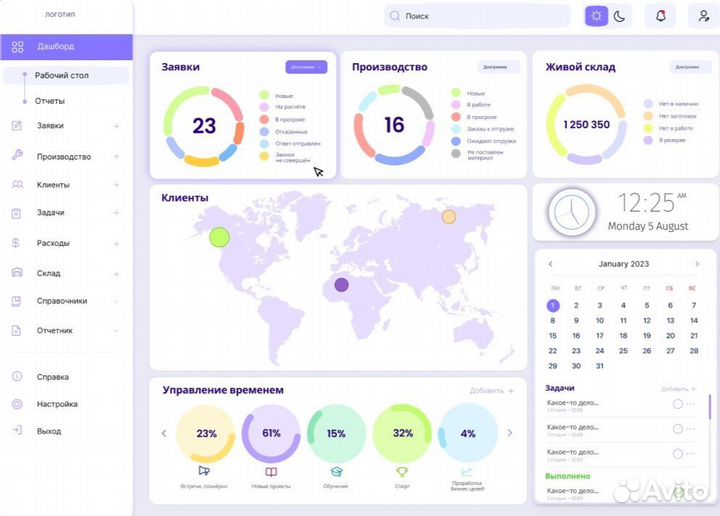This screenshot has height=516, width=720.
Task: Click the Производство wrench icon
Action: [17, 156]
